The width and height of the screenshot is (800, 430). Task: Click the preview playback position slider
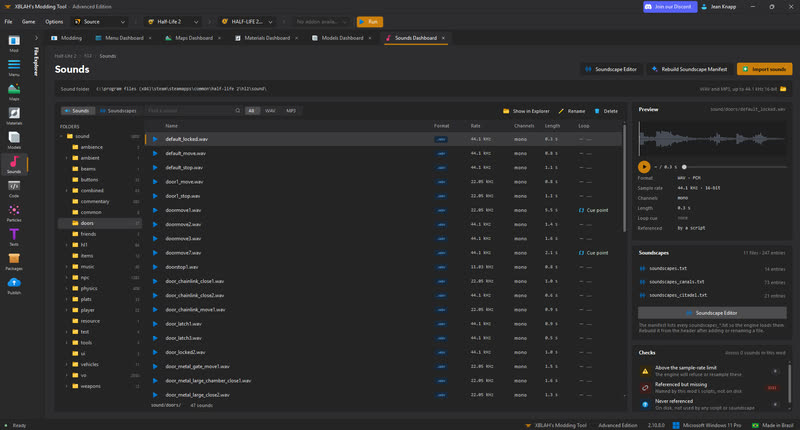pyautogui.click(x=735, y=167)
